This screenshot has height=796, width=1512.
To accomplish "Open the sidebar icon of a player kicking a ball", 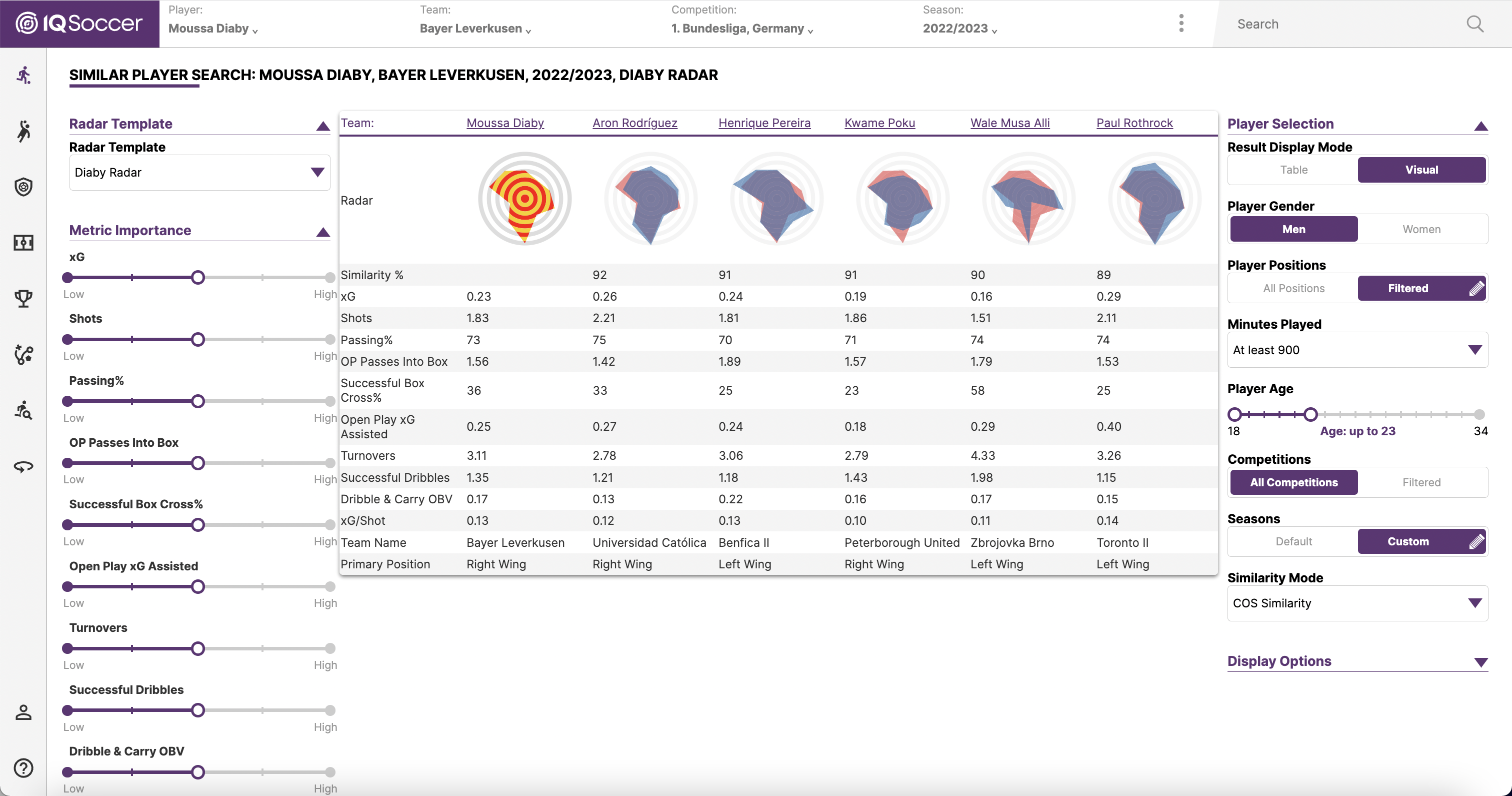I will pos(23,354).
